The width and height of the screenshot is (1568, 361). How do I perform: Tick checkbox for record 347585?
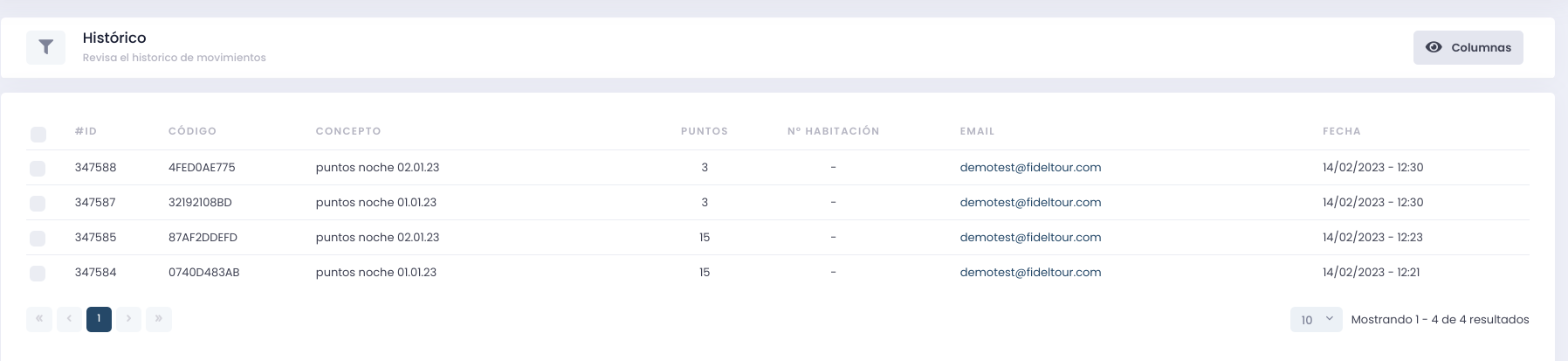38,238
